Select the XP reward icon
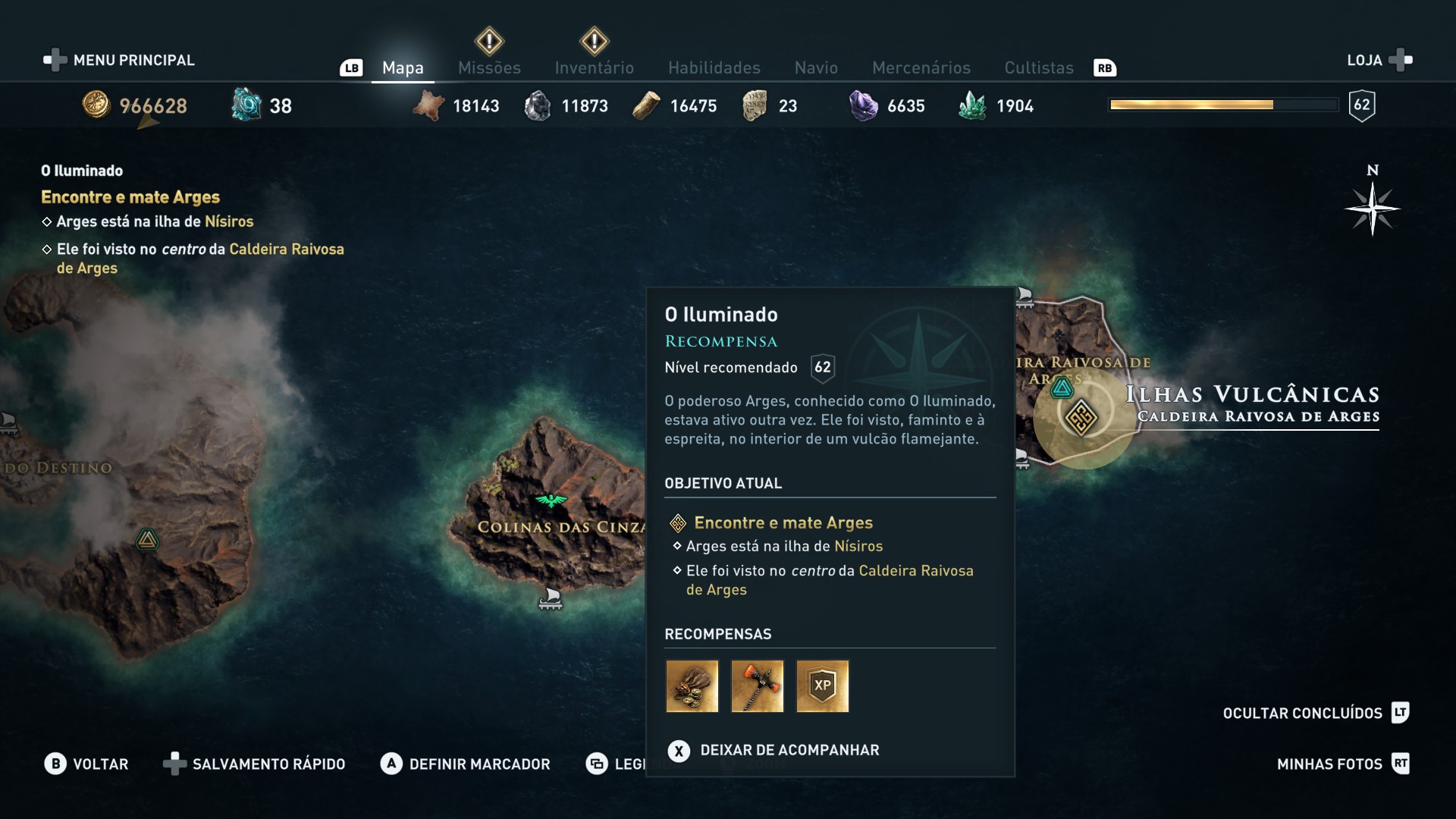The width and height of the screenshot is (1456, 819). [x=823, y=686]
